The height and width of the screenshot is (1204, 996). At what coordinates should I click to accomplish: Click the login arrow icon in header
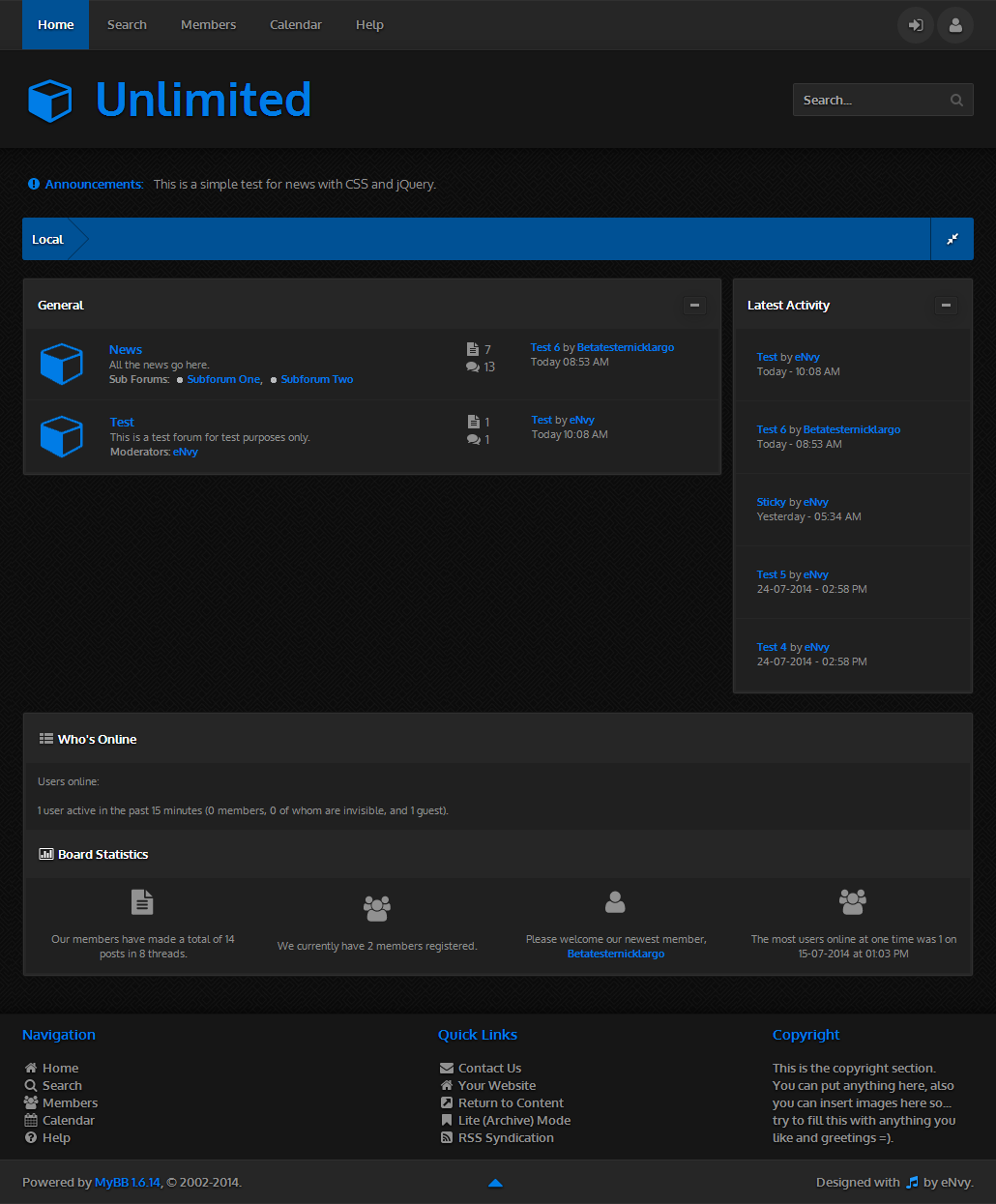(915, 25)
